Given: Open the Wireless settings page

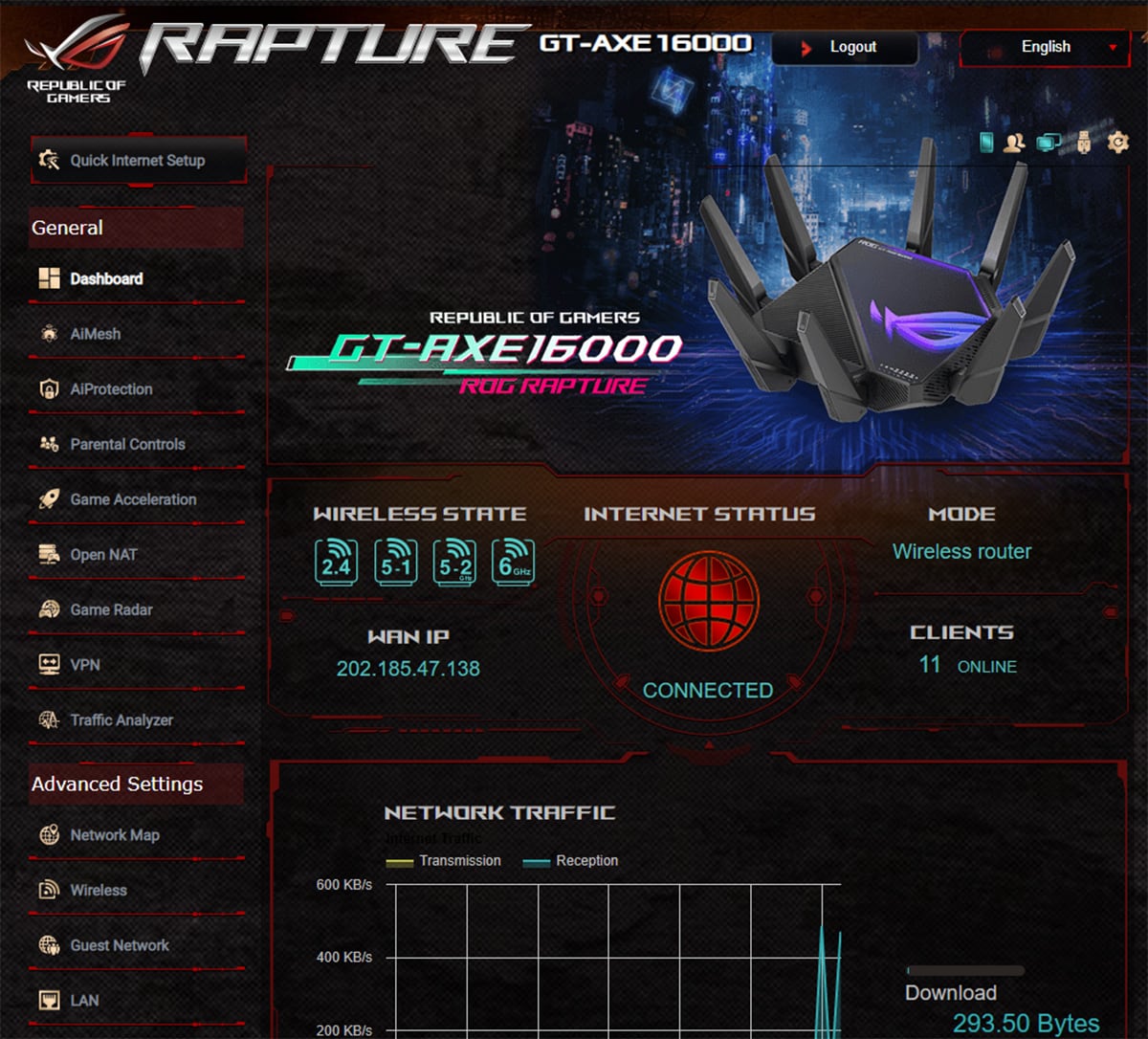Looking at the screenshot, I should point(136,890).
